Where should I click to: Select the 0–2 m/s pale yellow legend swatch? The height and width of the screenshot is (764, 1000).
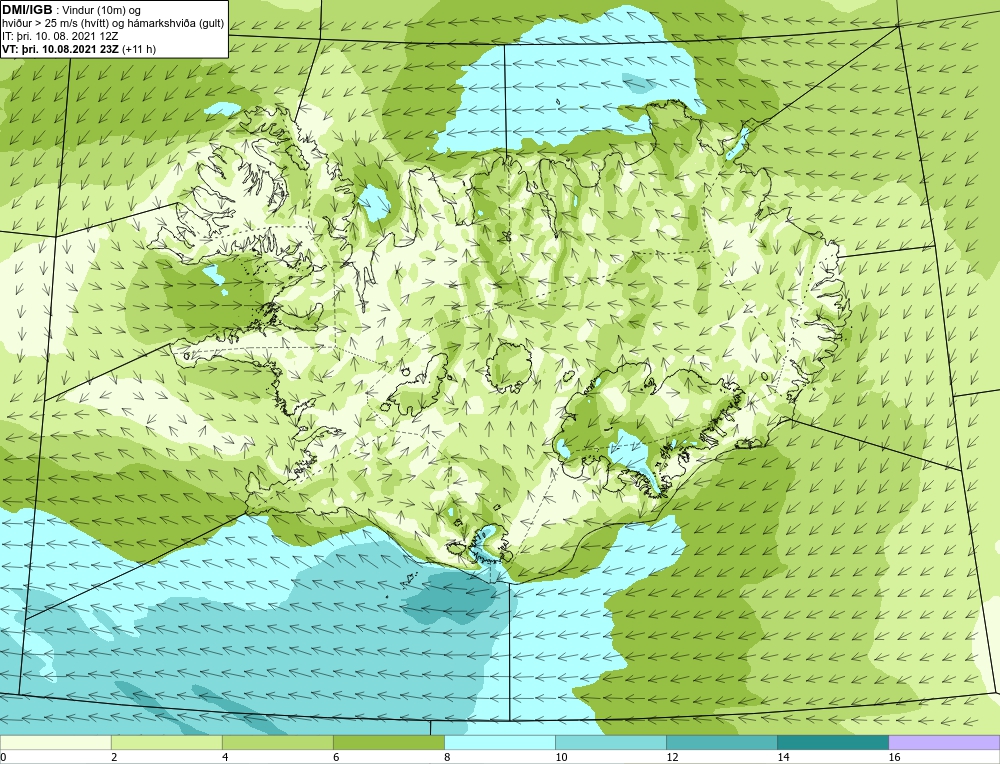coord(55,742)
